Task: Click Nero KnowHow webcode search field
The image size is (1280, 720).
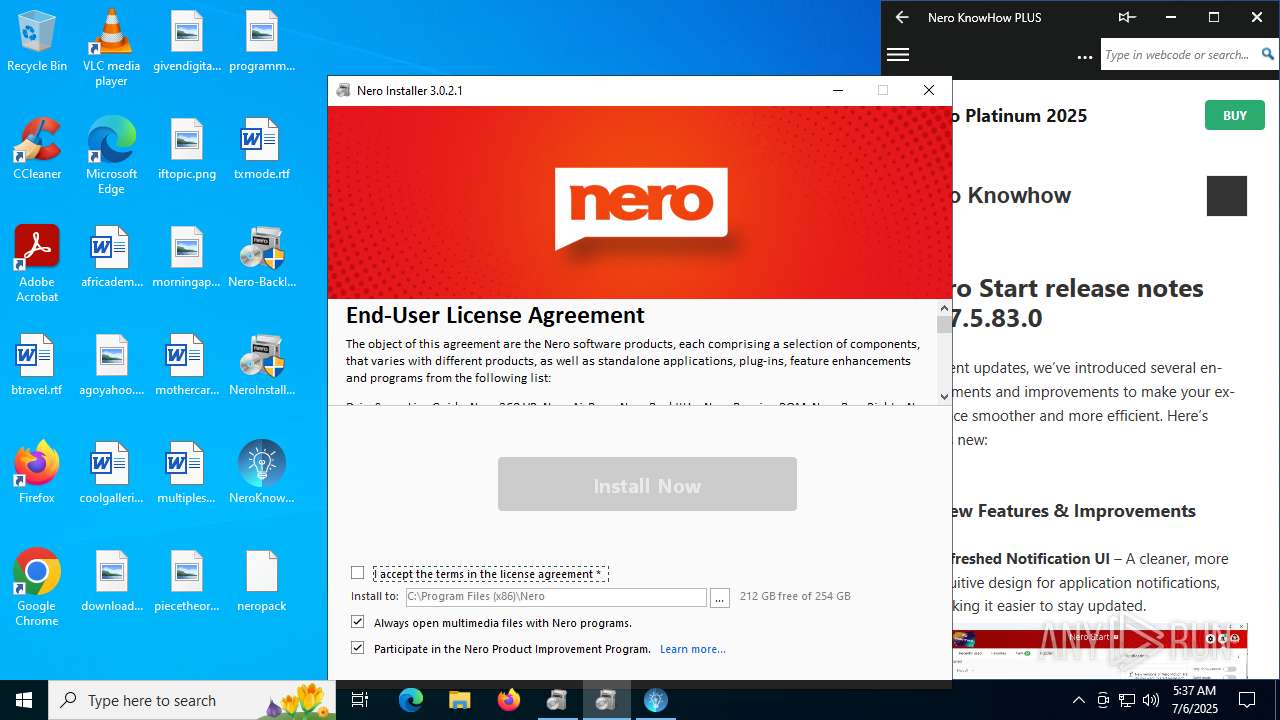Action: click(1178, 55)
